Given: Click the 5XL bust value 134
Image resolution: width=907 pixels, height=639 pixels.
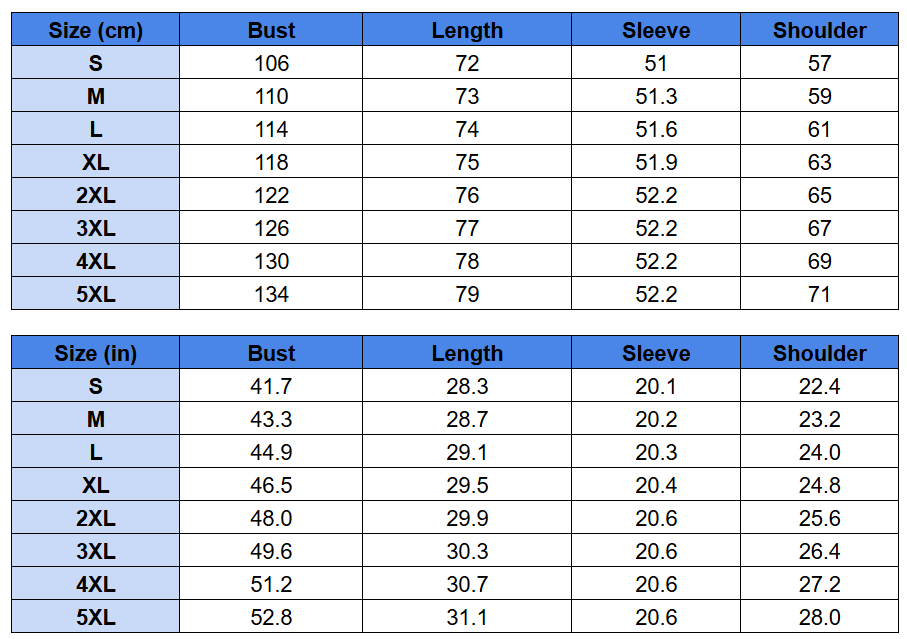Looking at the screenshot, I should tap(271, 294).
